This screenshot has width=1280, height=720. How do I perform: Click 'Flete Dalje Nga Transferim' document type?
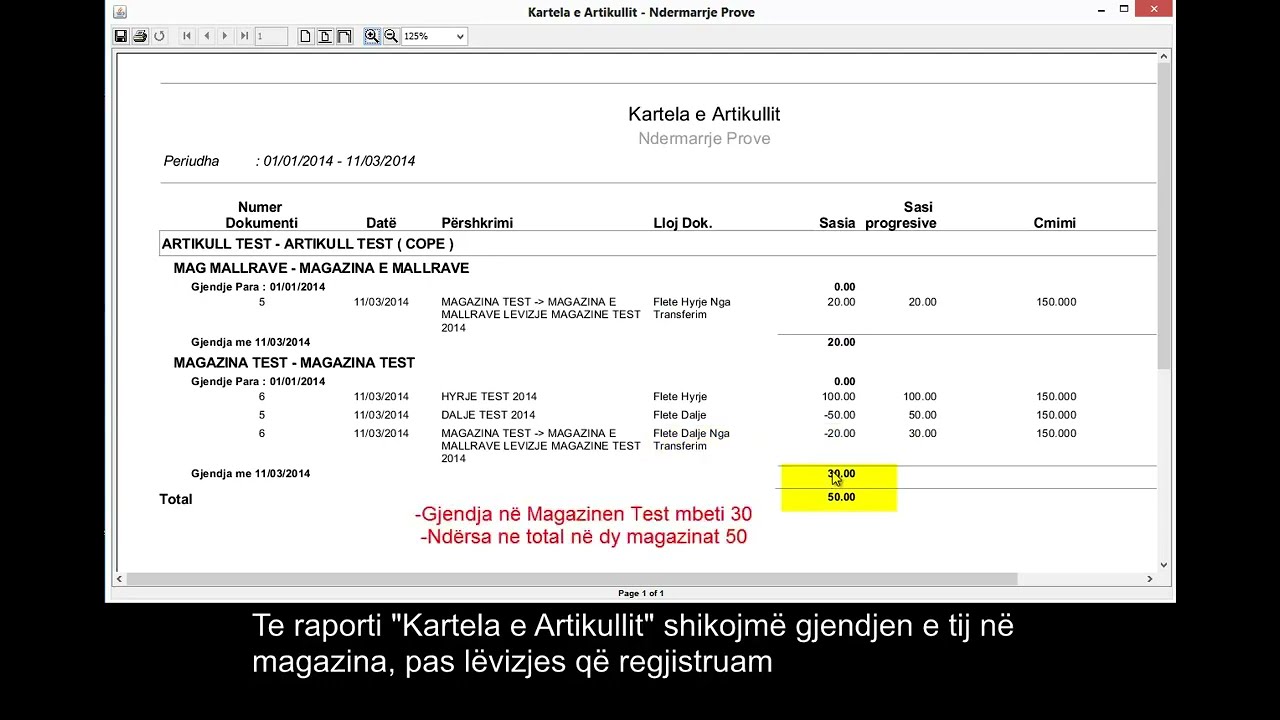[x=692, y=440]
